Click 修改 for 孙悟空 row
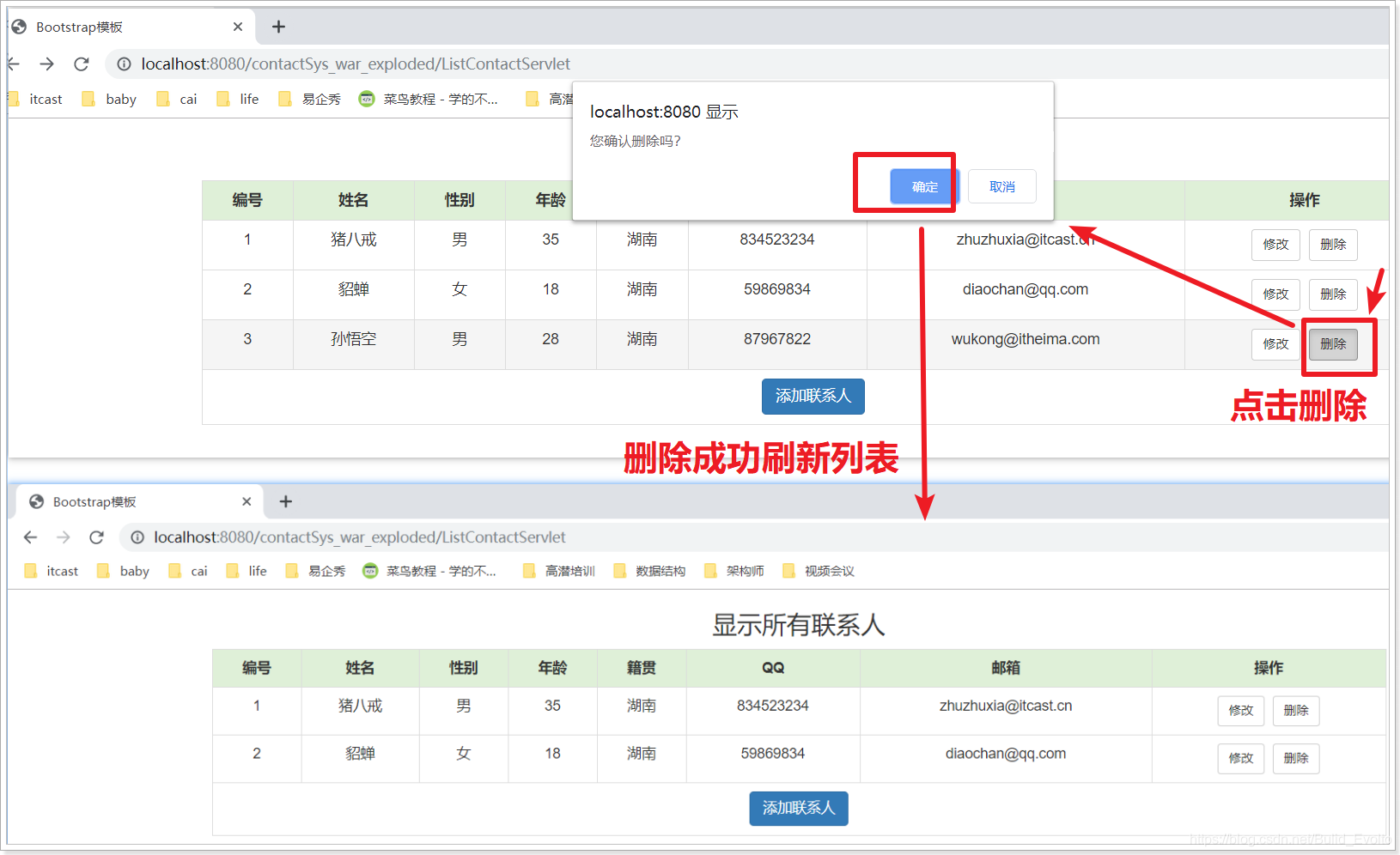The width and height of the screenshot is (1400, 855). [1275, 344]
